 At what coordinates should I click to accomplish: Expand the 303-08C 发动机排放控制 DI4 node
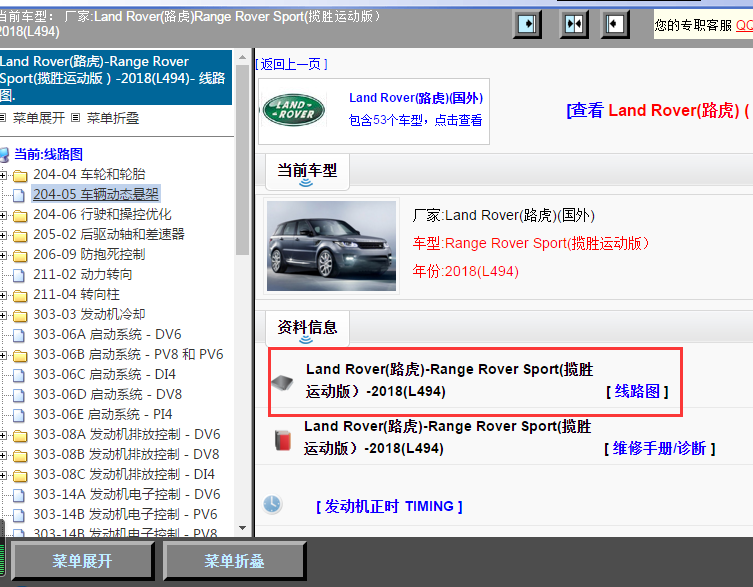(x=3, y=476)
